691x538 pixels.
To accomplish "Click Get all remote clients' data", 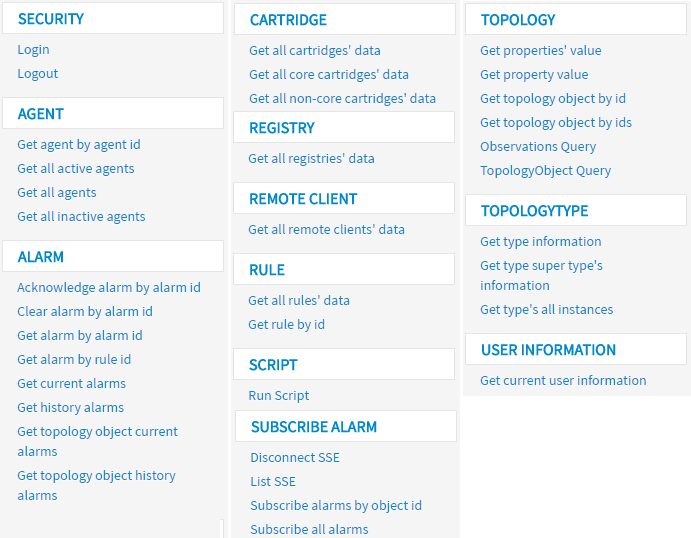I will coord(326,230).
